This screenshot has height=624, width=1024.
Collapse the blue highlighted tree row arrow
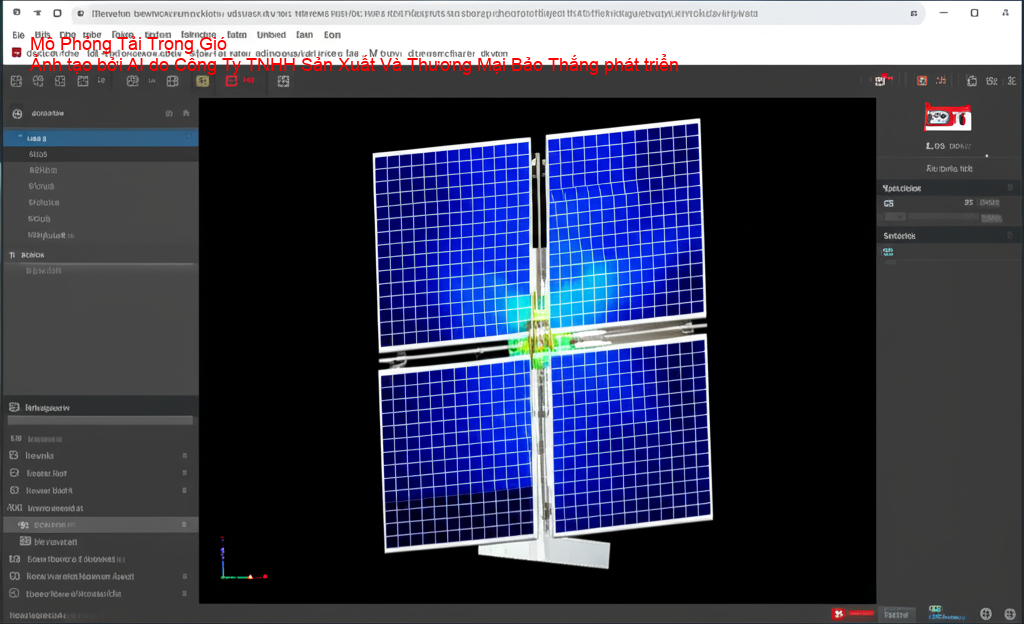20,137
